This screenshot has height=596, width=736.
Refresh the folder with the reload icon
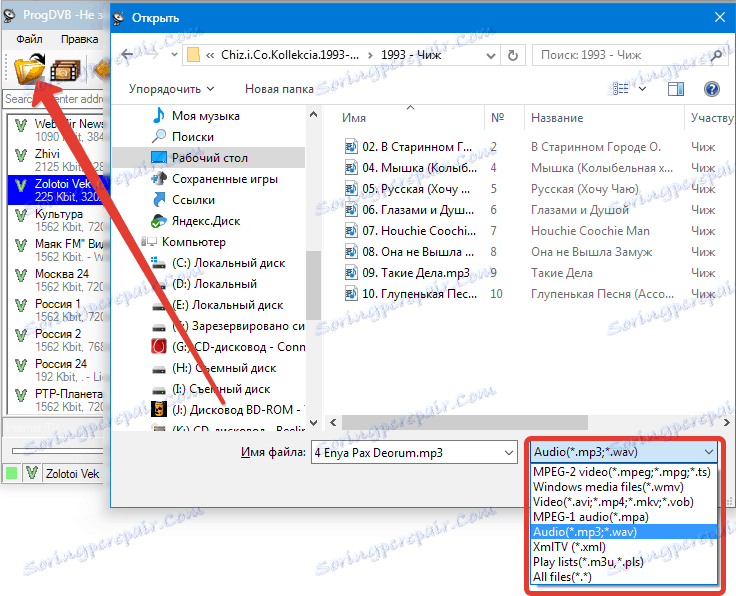tap(513, 56)
